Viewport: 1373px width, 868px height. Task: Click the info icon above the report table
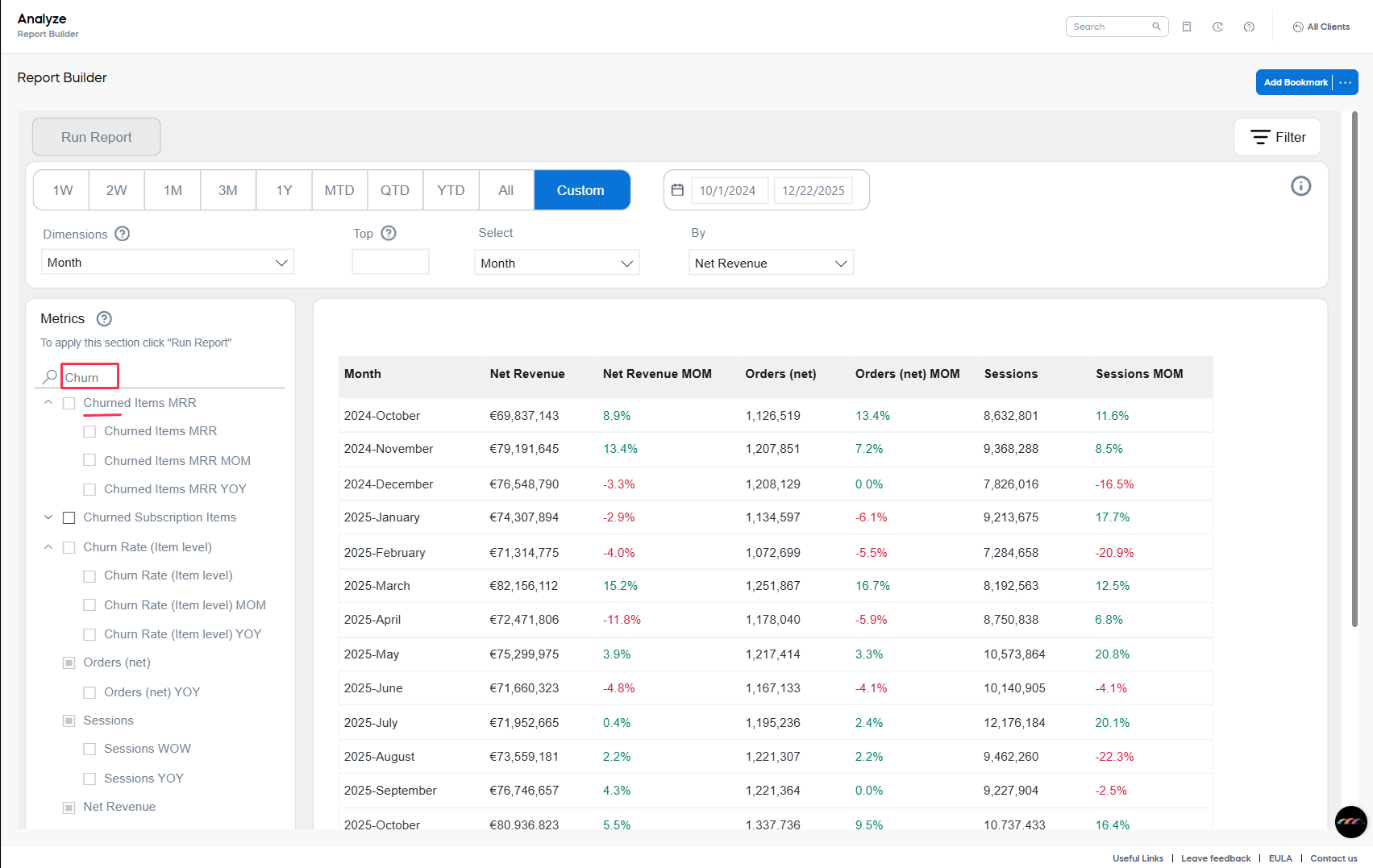1300,186
